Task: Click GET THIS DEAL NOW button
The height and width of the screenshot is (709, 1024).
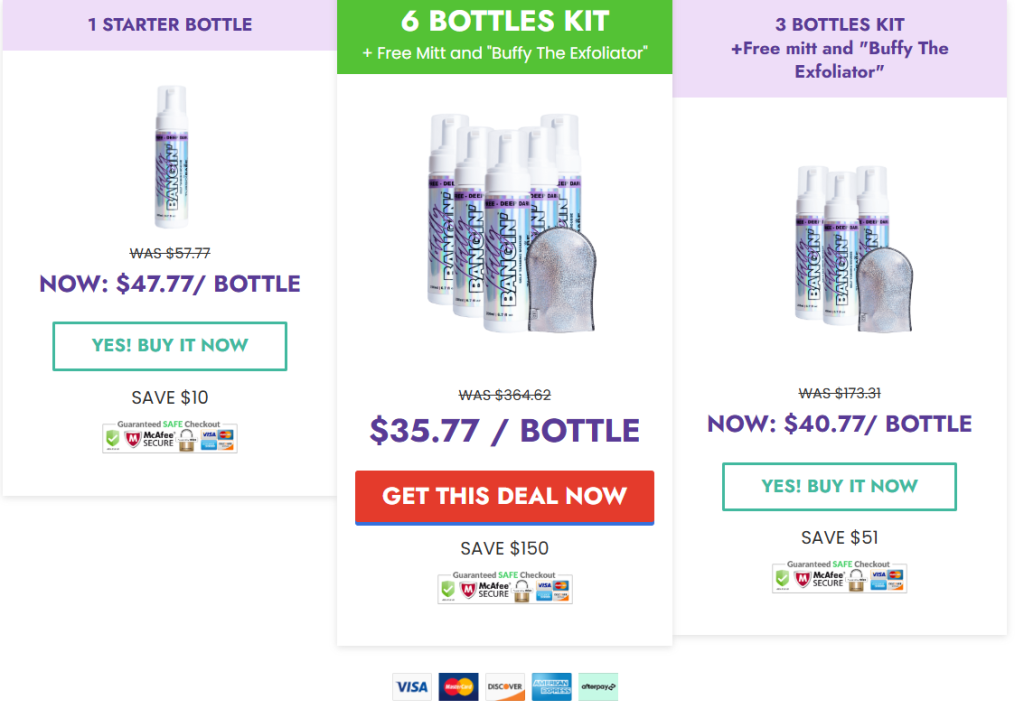Action: (x=504, y=497)
